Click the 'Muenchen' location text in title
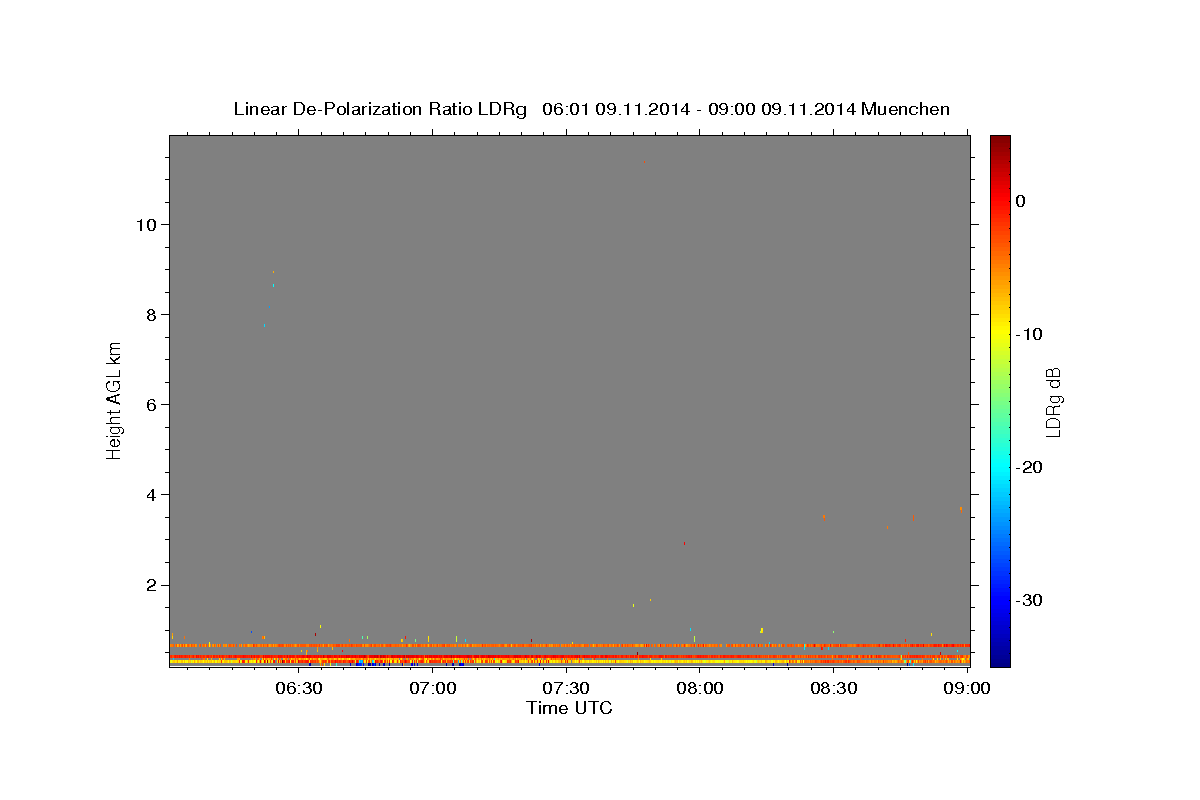Screen dimensions: 1200x800 pos(905,109)
